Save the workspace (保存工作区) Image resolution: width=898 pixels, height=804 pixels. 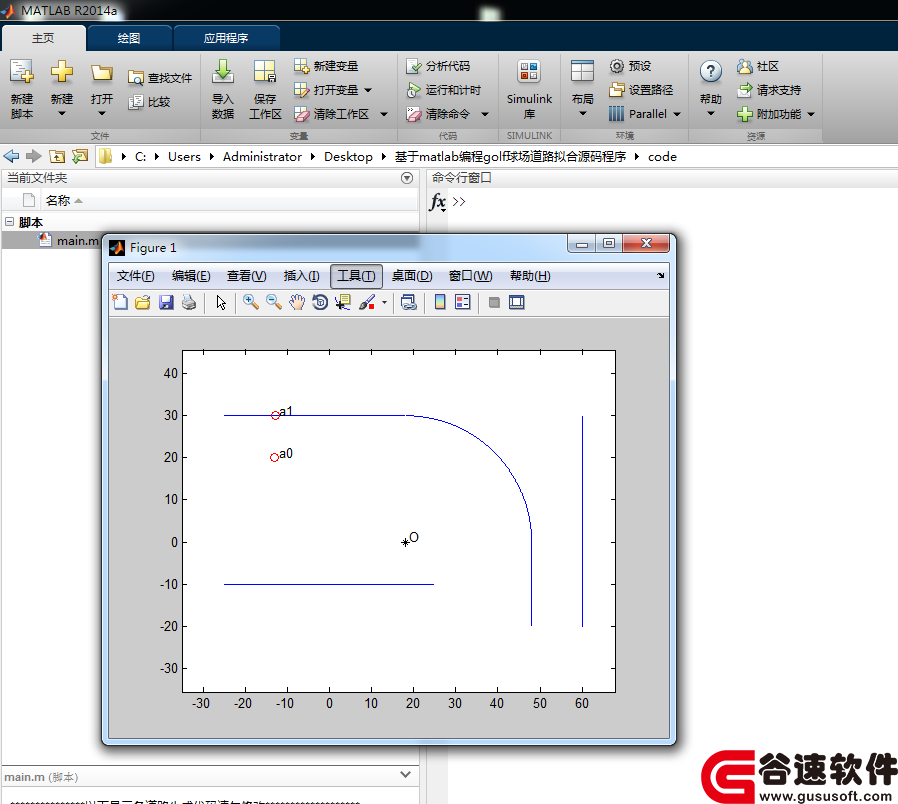265,89
